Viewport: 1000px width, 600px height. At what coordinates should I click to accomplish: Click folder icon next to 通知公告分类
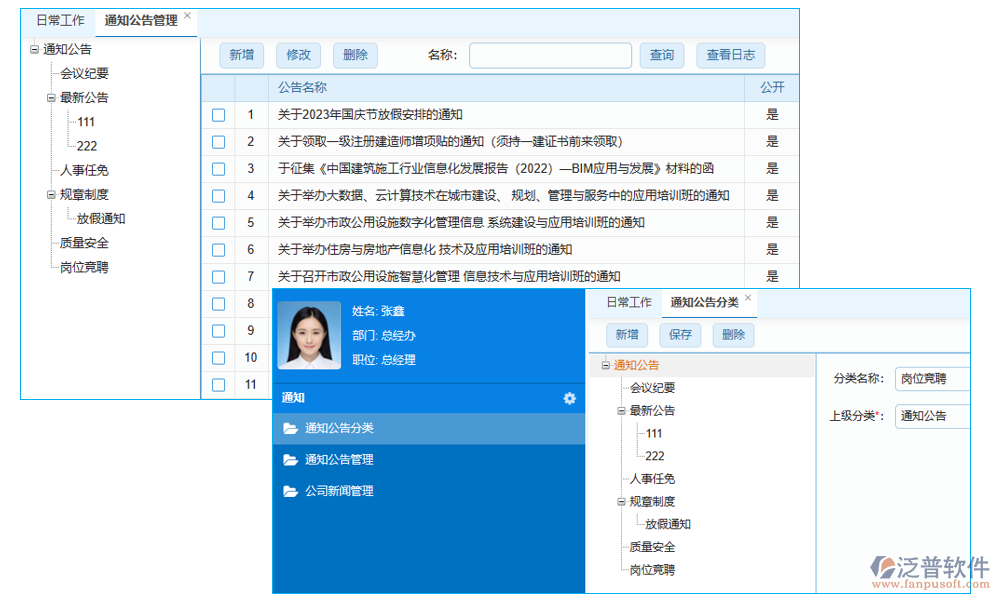pos(290,428)
